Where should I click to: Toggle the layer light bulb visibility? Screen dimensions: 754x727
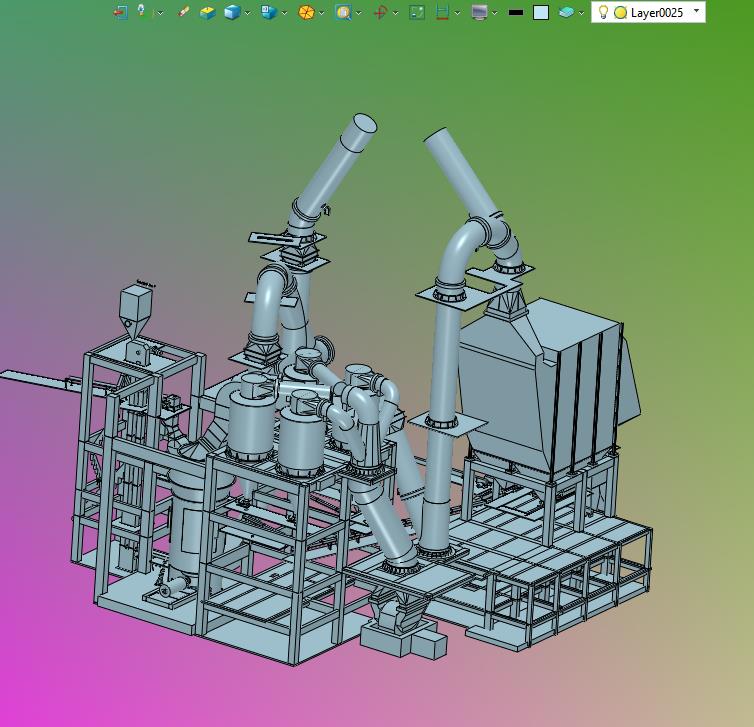pos(603,12)
